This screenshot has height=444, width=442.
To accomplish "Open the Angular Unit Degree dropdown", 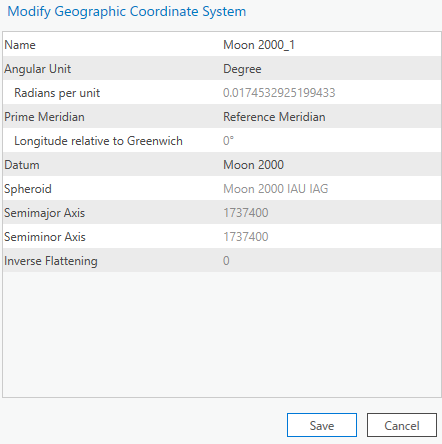I will 331,69.
